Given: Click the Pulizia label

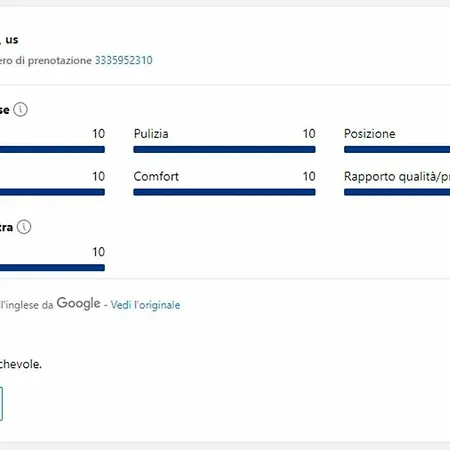Looking at the screenshot, I should pos(151,134).
